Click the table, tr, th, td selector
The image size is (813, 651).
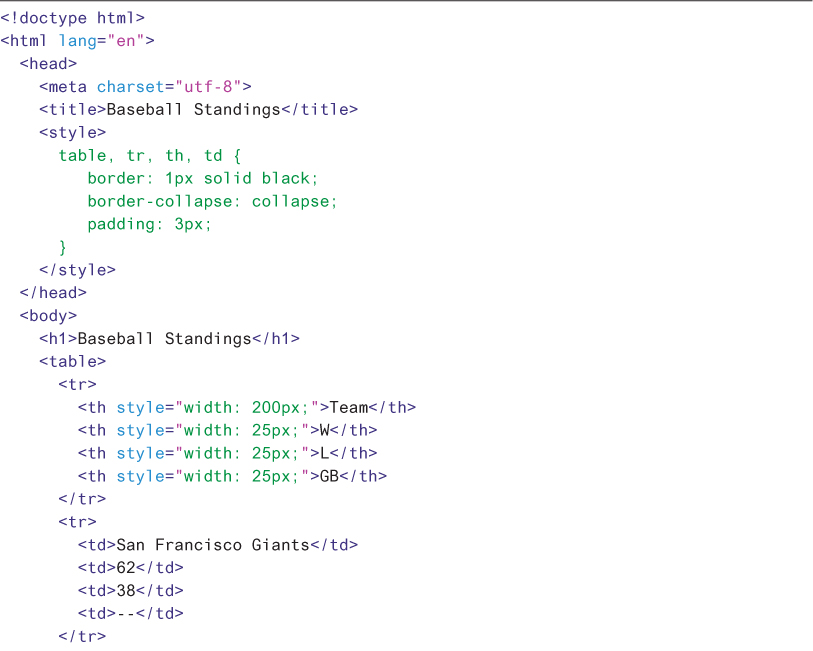click(150, 156)
